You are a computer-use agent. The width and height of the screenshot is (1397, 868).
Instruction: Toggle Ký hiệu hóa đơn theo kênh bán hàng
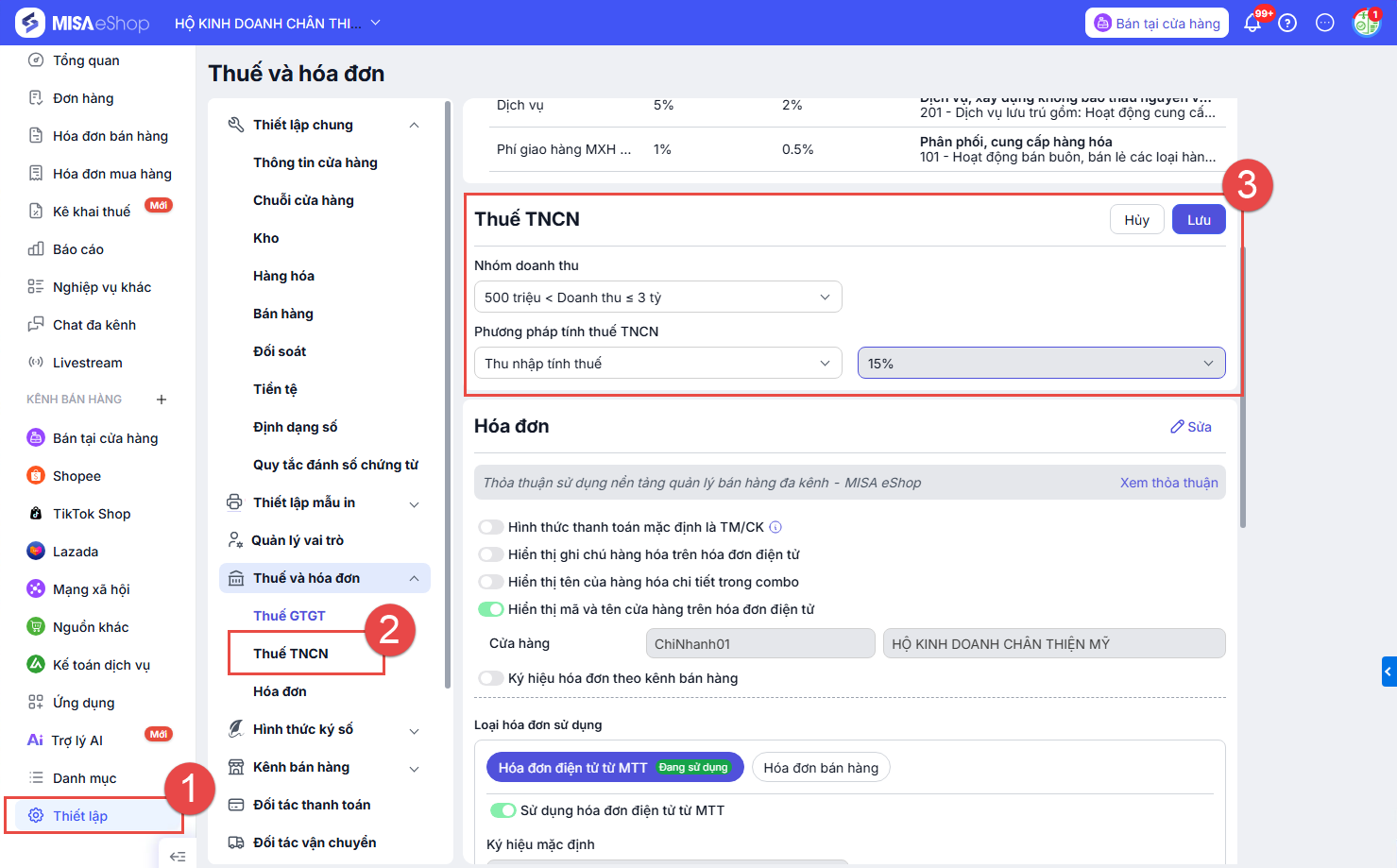point(491,678)
